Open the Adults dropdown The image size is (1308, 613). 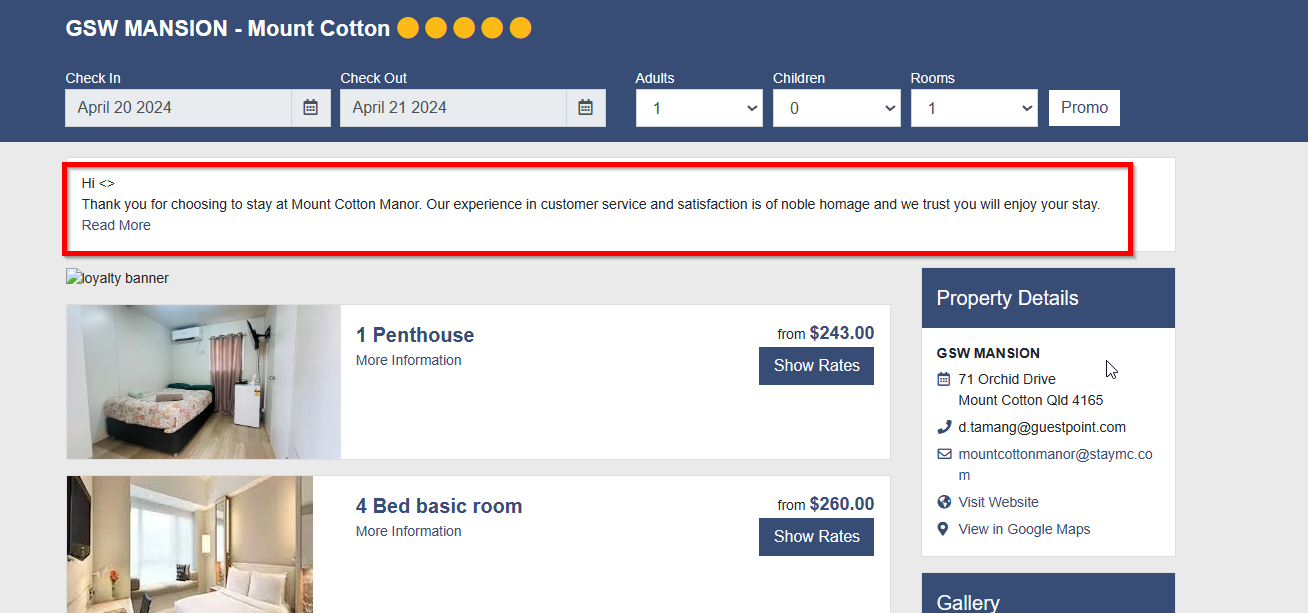[x=699, y=108]
